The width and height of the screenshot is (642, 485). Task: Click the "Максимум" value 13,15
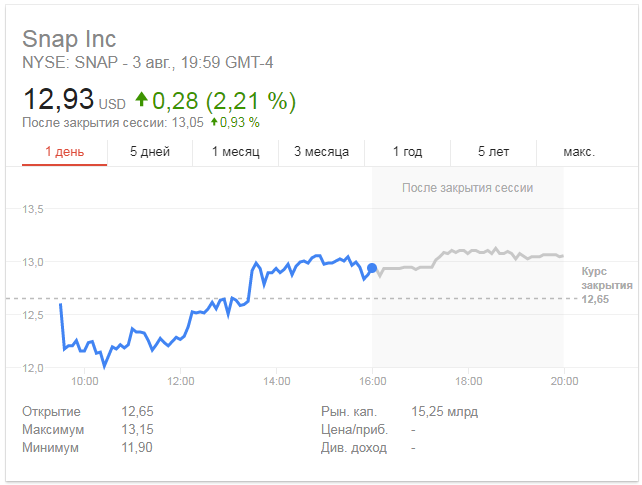(137, 429)
